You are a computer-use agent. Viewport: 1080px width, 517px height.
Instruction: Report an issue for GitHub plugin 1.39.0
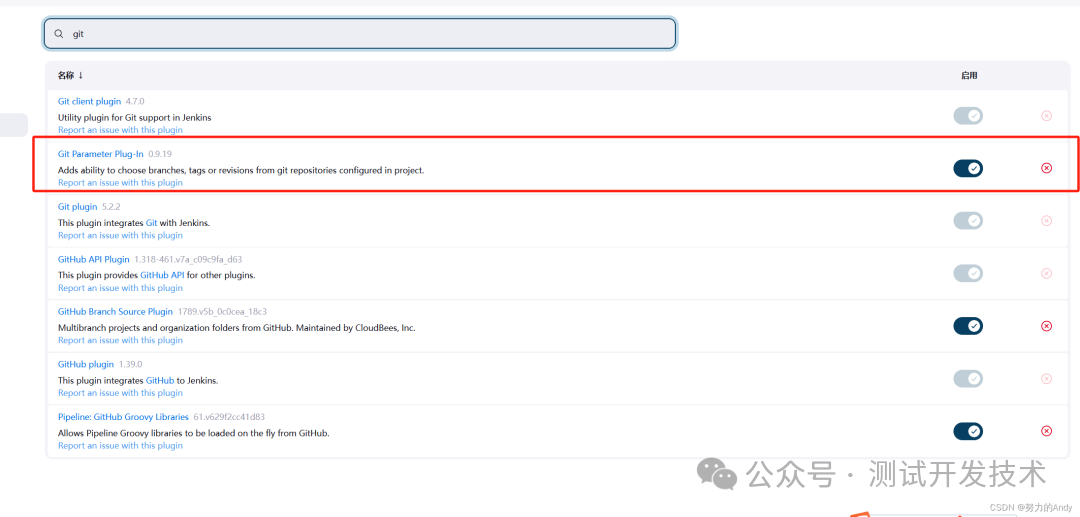coord(121,393)
